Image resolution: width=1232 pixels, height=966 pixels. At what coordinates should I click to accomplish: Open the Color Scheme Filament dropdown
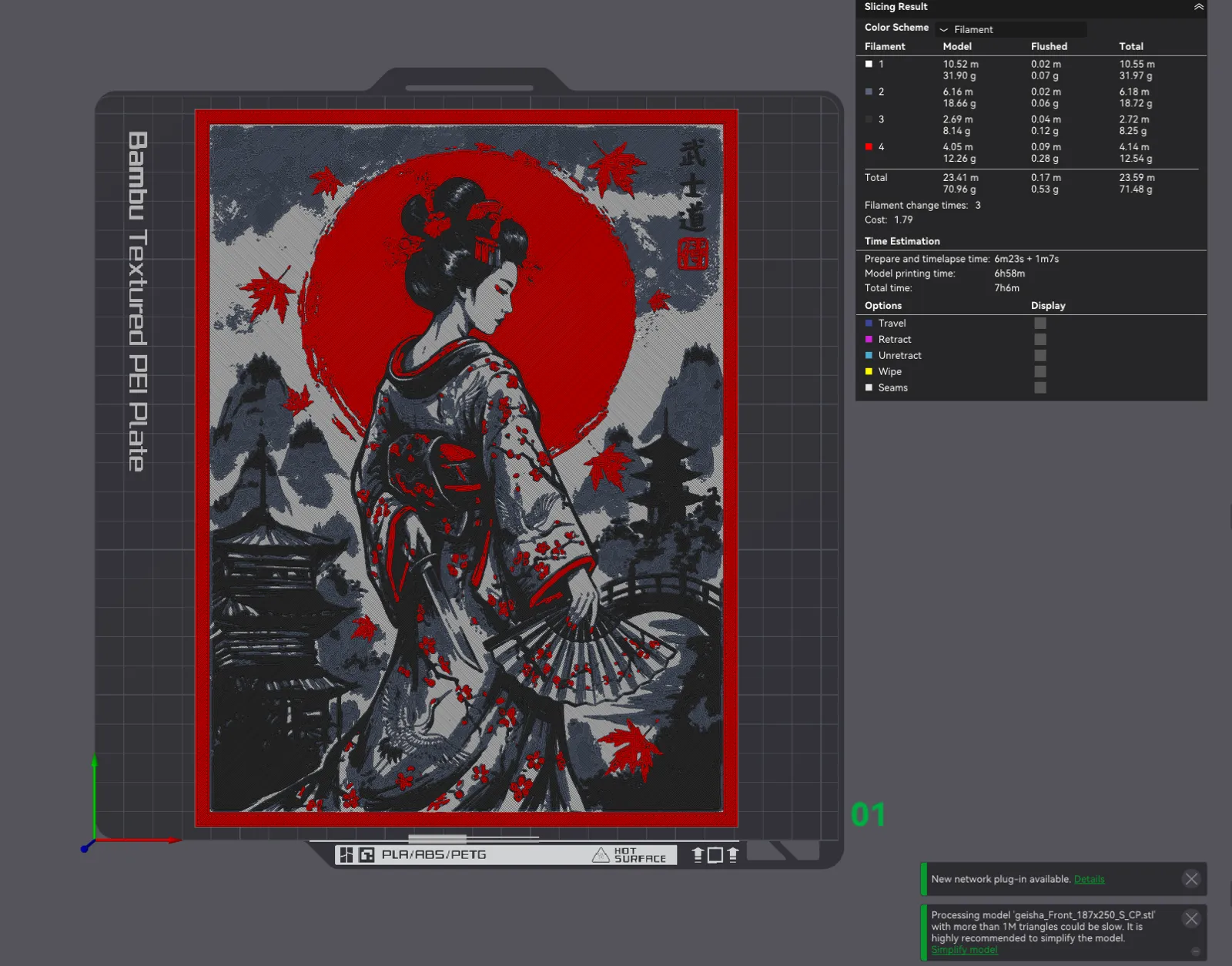(x=1010, y=29)
